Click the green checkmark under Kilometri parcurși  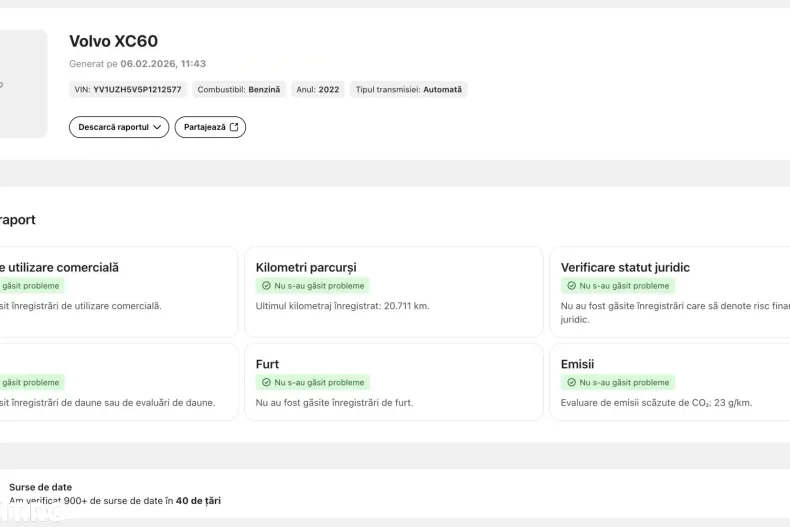(266, 286)
